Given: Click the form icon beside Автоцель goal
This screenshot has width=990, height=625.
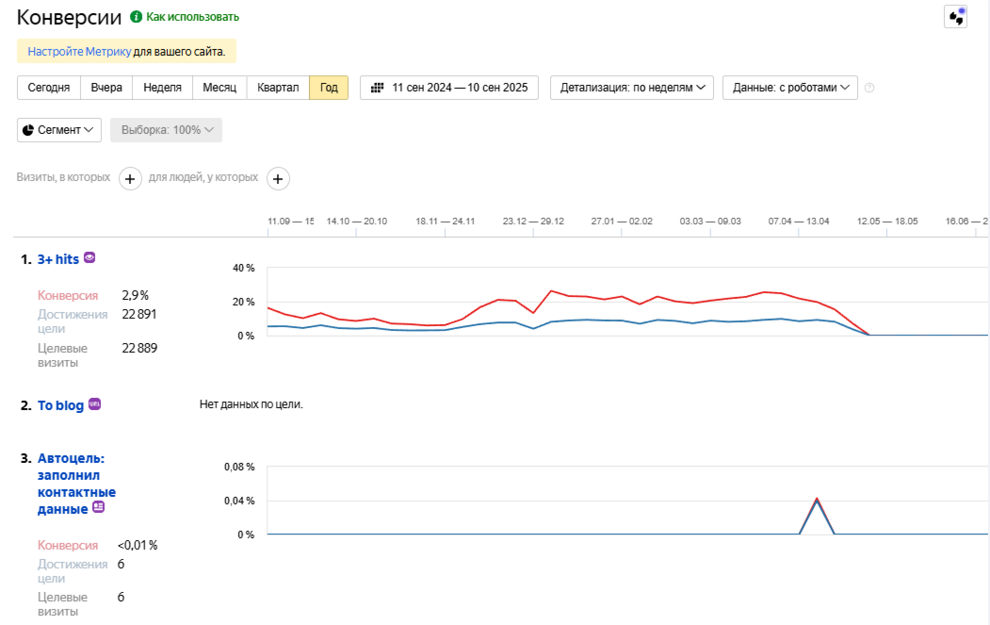Looking at the screenshot, I should coord(98,507).
